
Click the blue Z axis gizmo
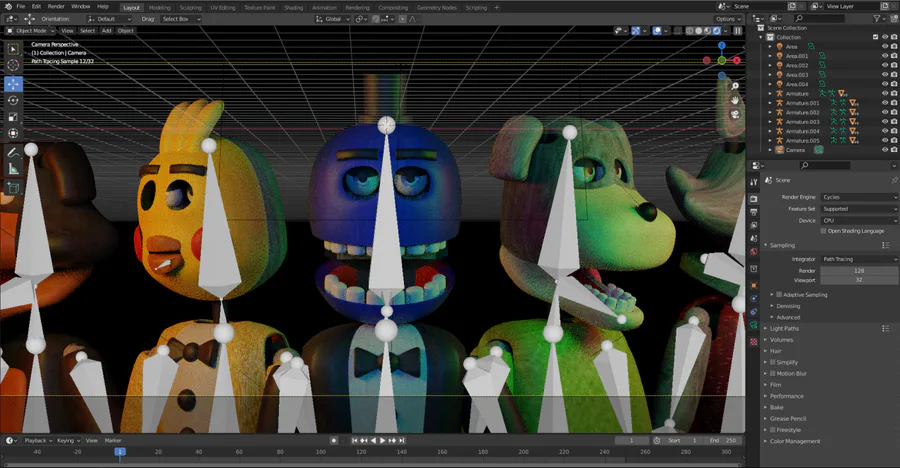721,45
